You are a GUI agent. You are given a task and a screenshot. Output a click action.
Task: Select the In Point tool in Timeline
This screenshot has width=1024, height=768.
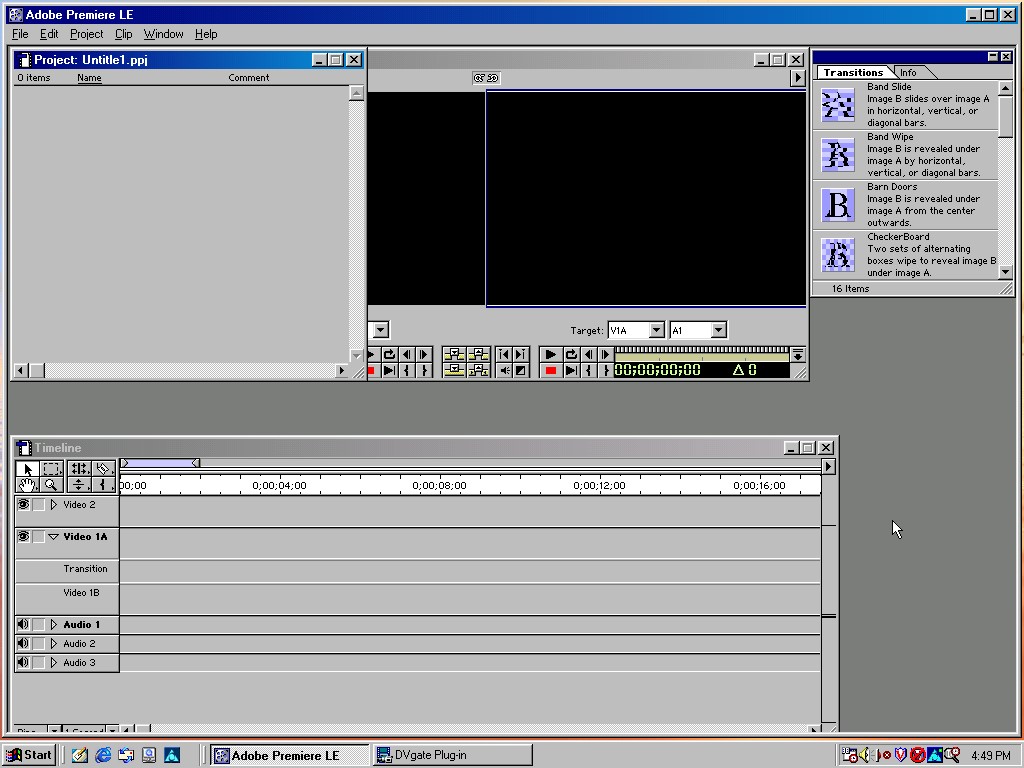point(103,485)
